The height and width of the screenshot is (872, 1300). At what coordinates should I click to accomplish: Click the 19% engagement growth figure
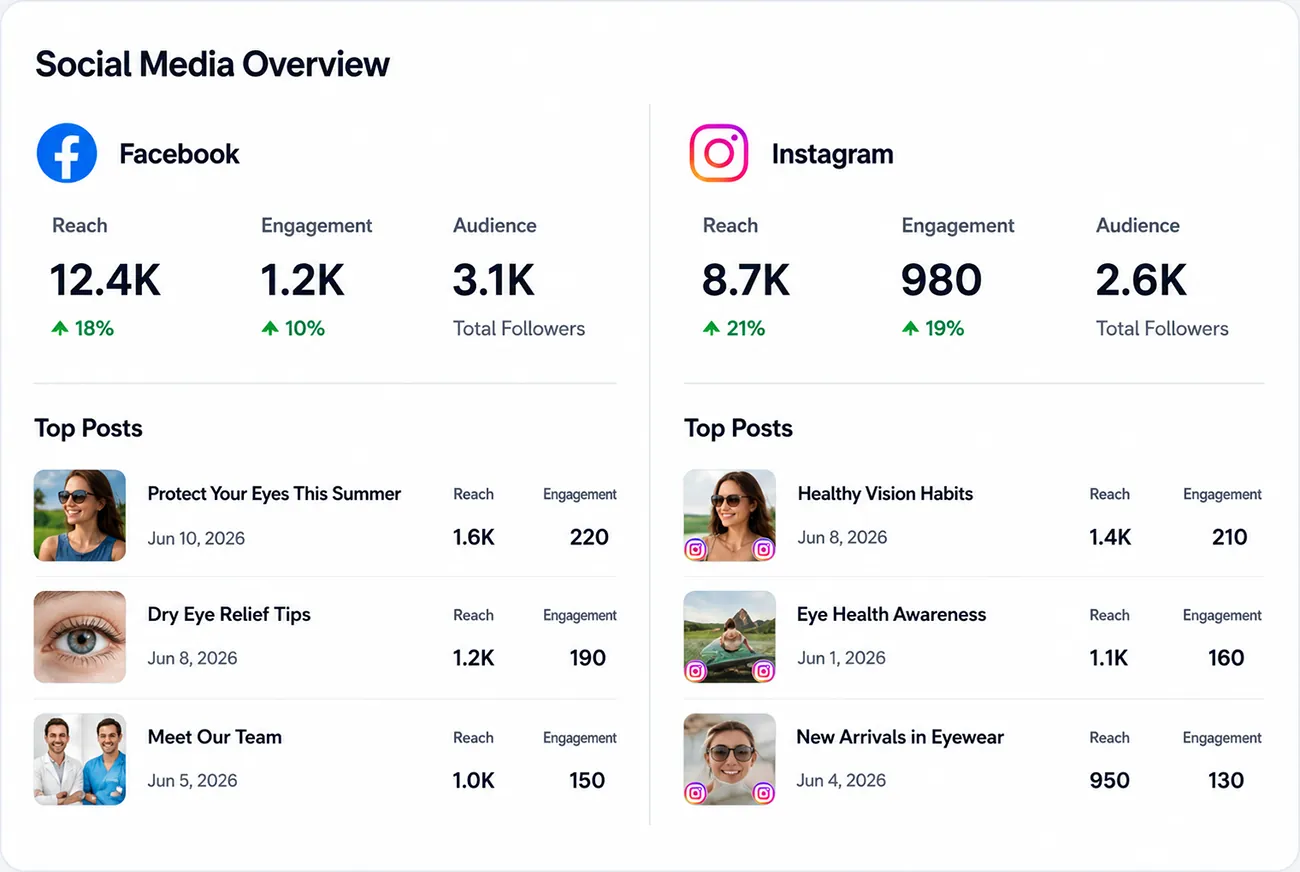point(945,328)
